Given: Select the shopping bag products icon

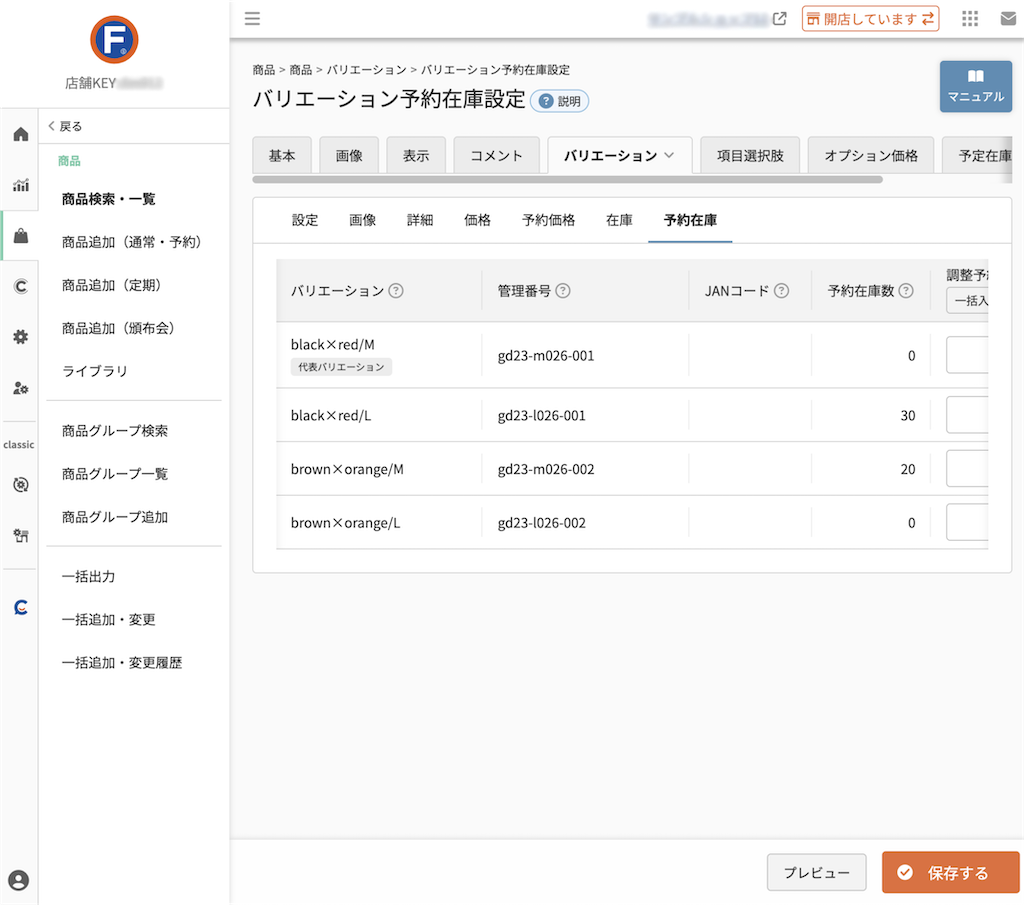Looking at the screenshot, I should tap(21, 236).
